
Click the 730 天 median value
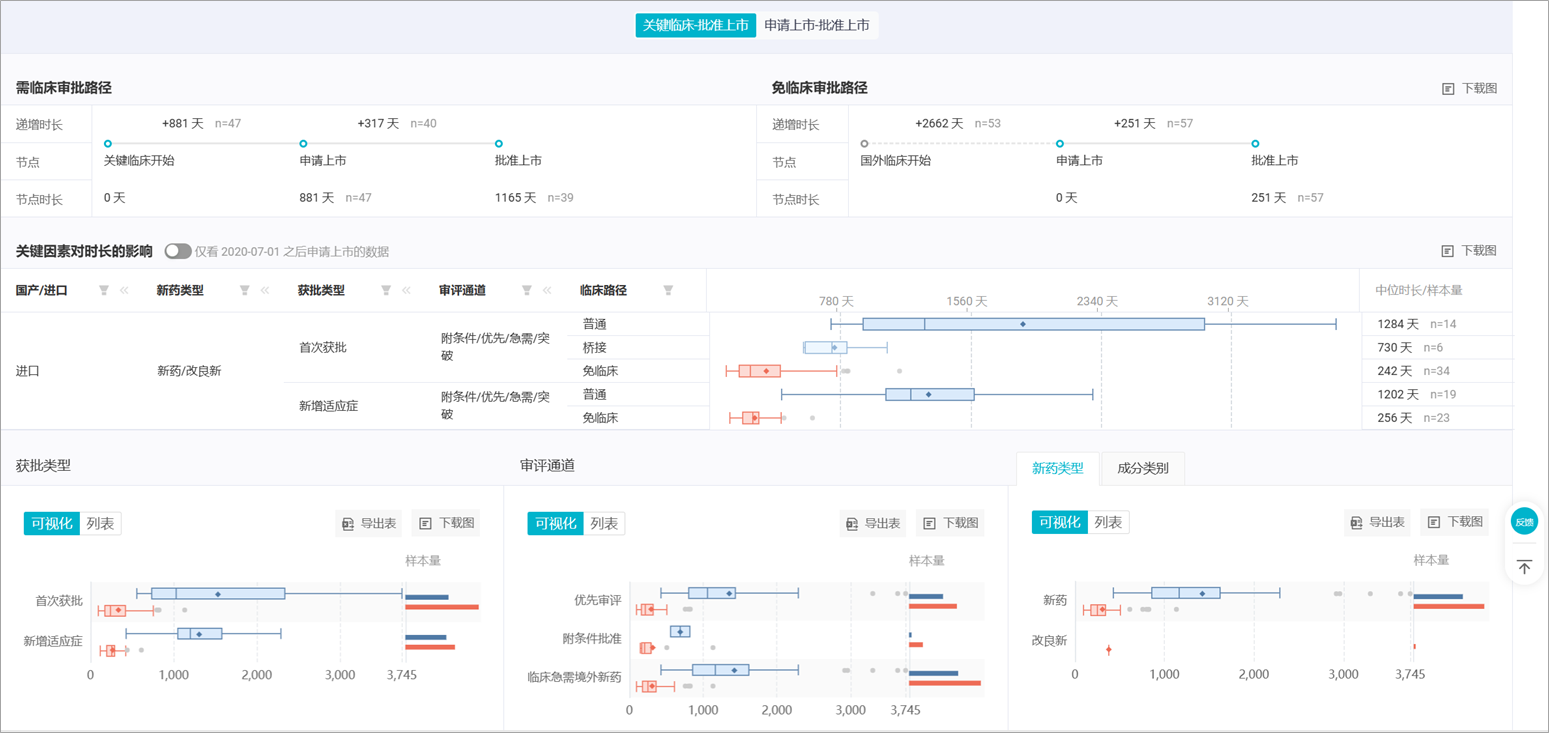(x=1395, y=347)
